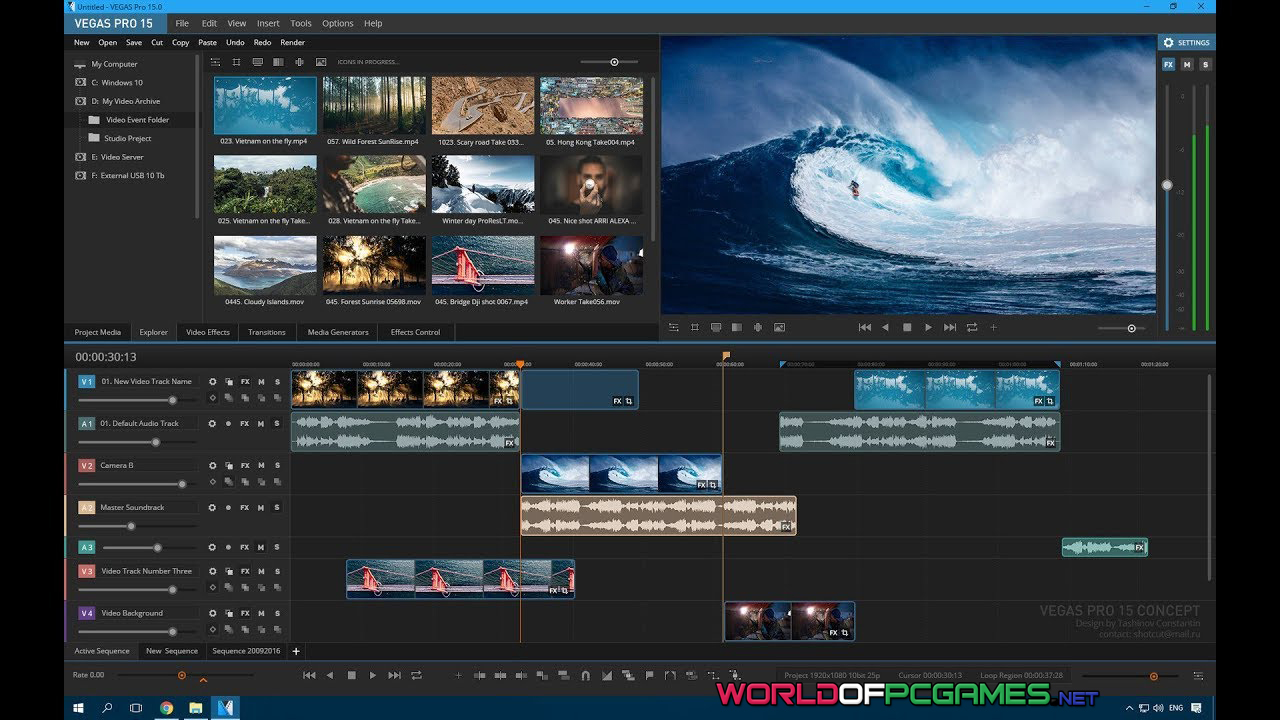
Task: Open the Insert menu
Action: click(x=268, y=23)
